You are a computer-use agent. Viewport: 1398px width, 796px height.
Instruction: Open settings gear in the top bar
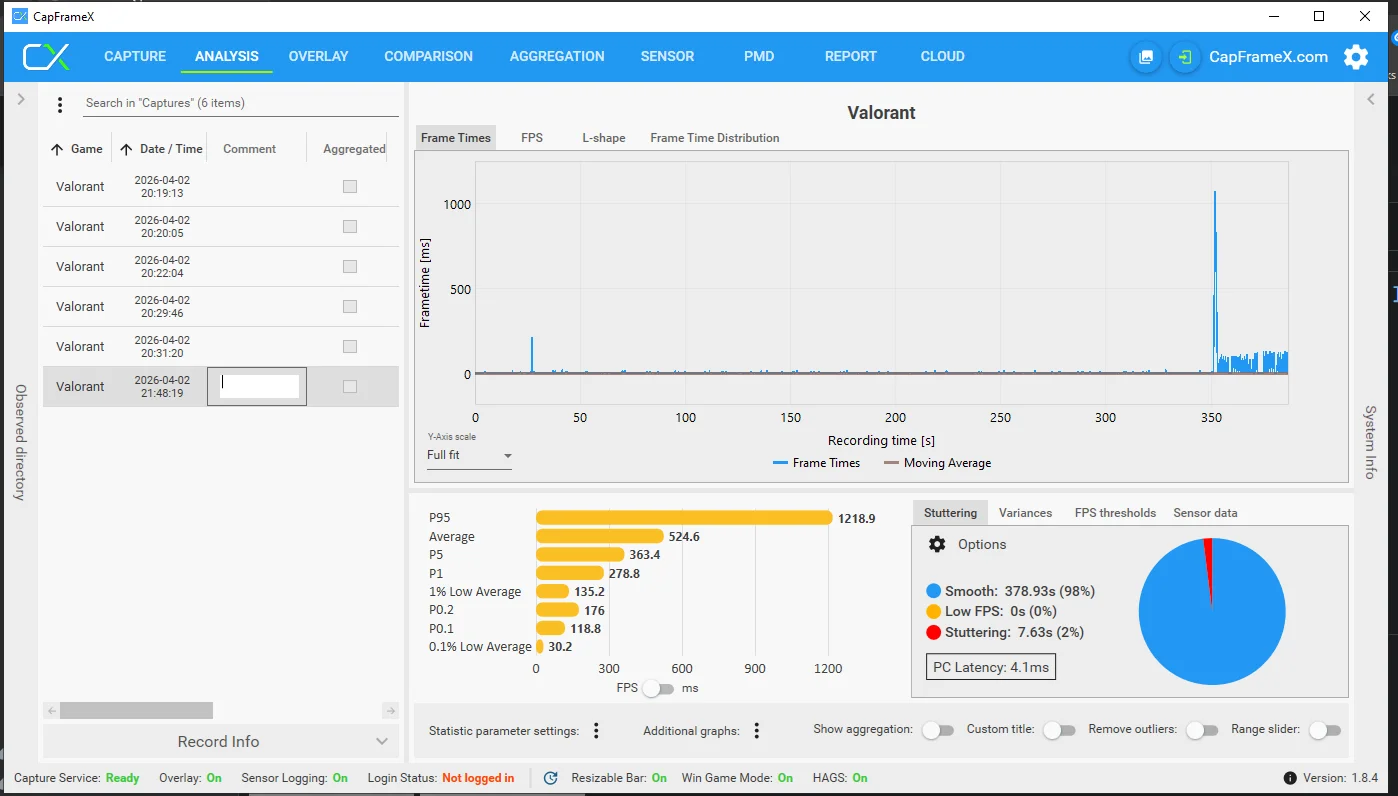tap(1356, 57)
